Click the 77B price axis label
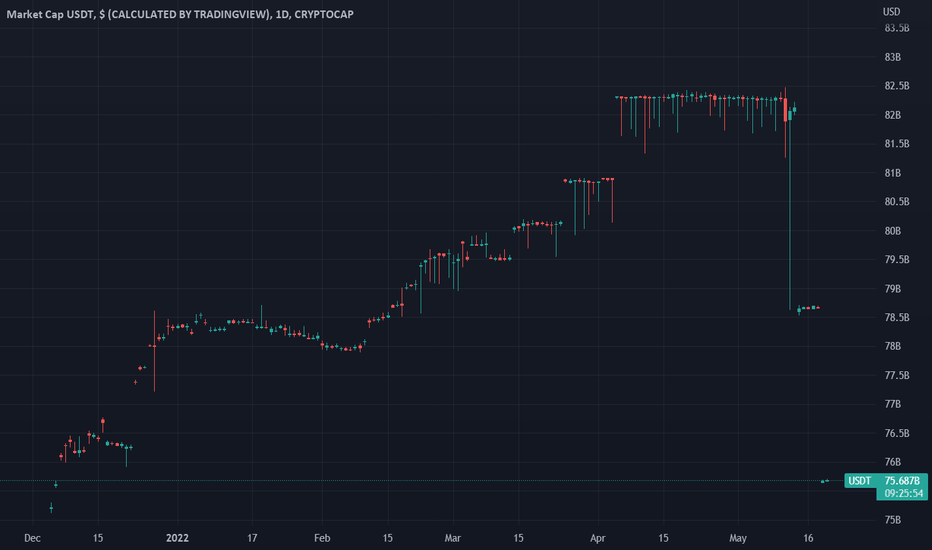This screenshot has width=932, height=550. [x=892, y=404]
